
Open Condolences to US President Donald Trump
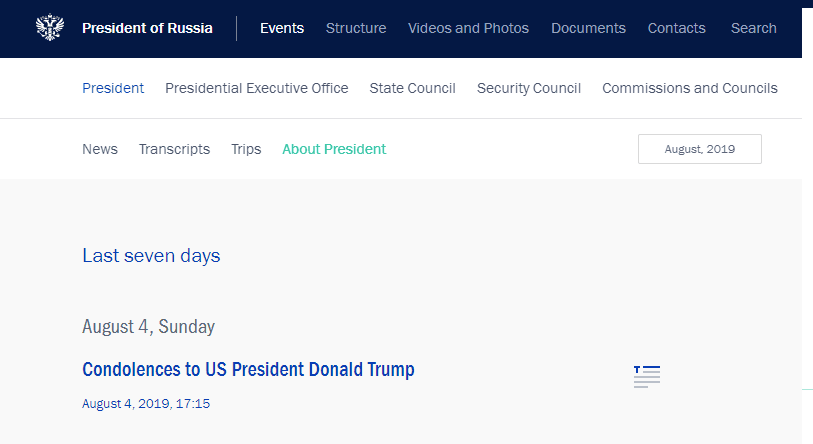248,370
